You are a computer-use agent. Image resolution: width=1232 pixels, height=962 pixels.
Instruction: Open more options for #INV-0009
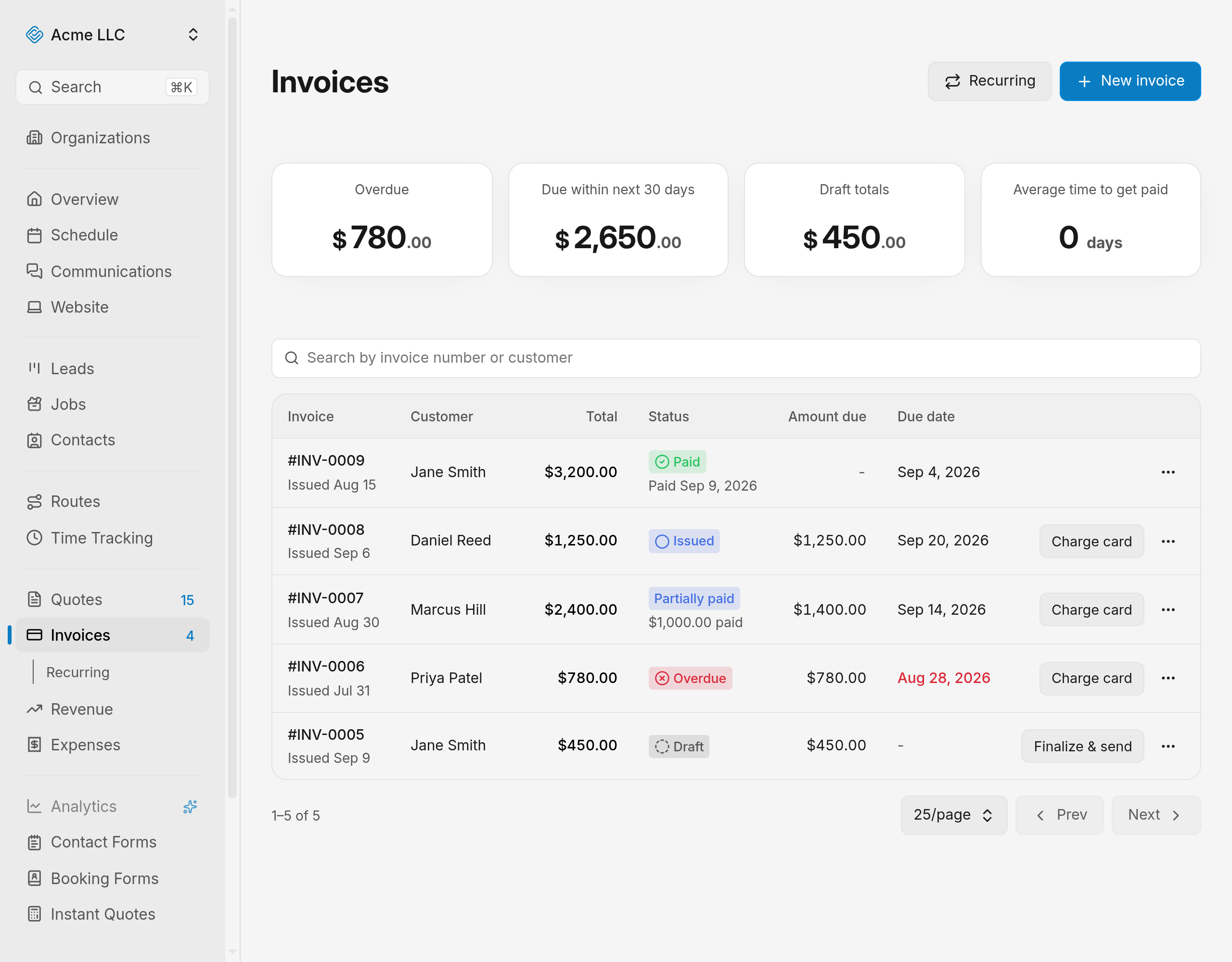1168,472
